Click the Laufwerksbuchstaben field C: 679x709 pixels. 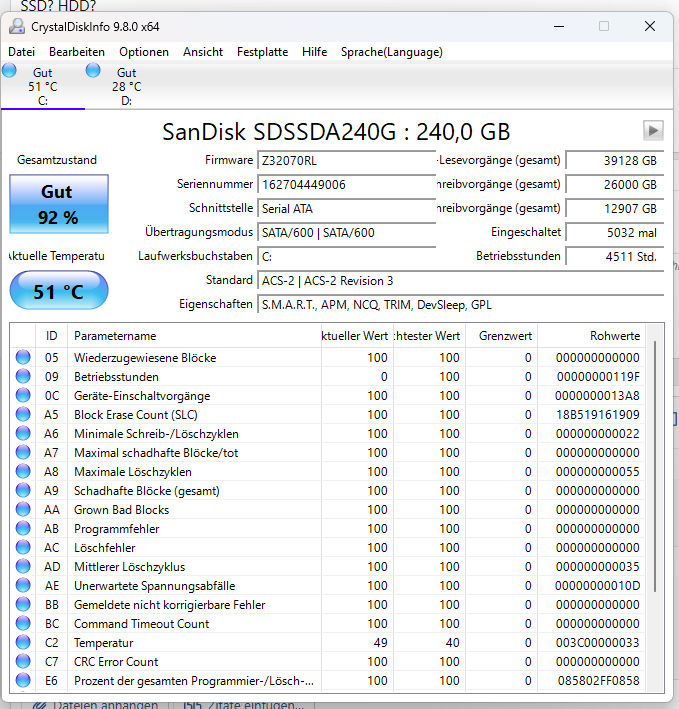click(x=346, y=256)
